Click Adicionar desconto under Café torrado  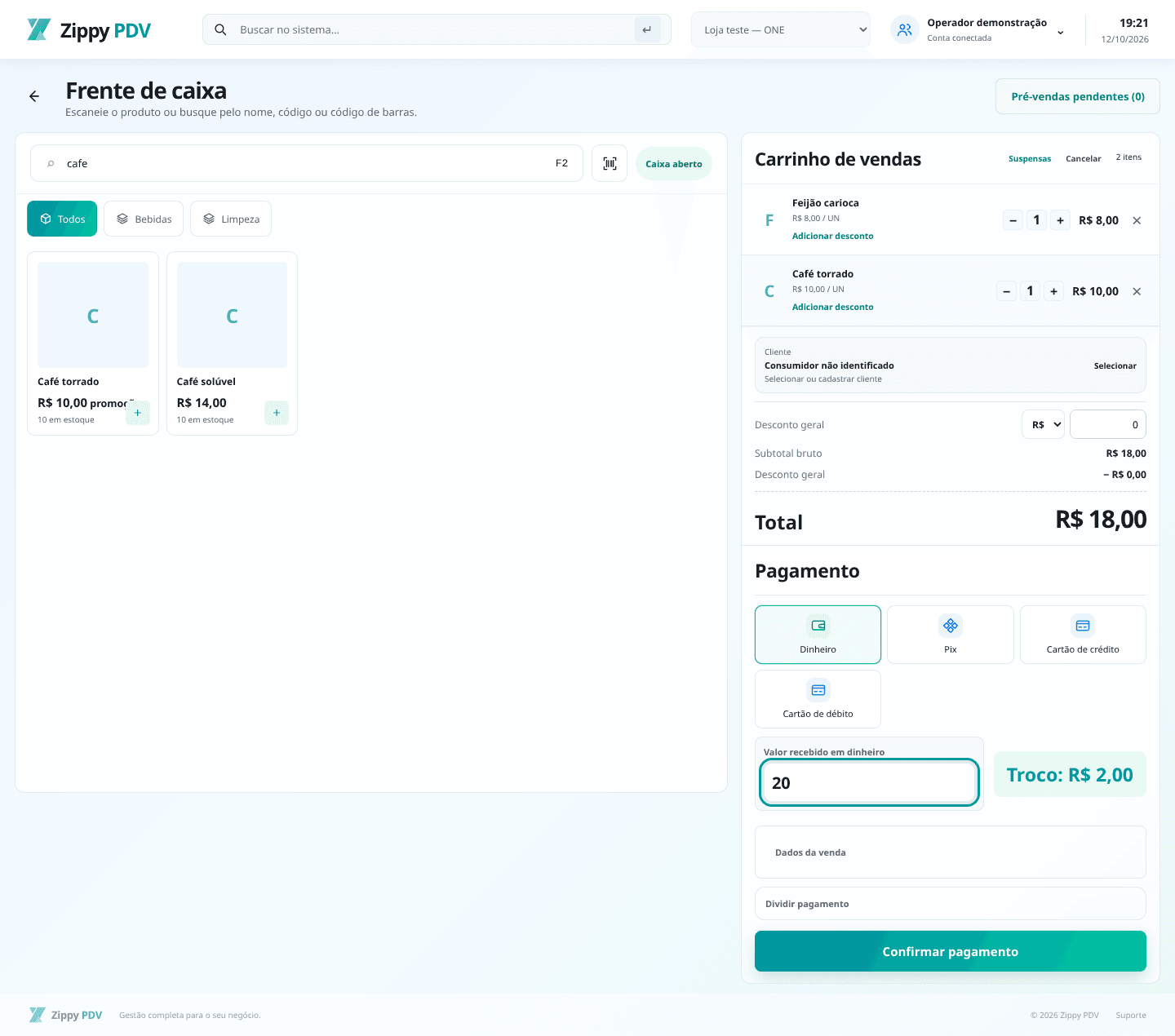pos(832,307)
